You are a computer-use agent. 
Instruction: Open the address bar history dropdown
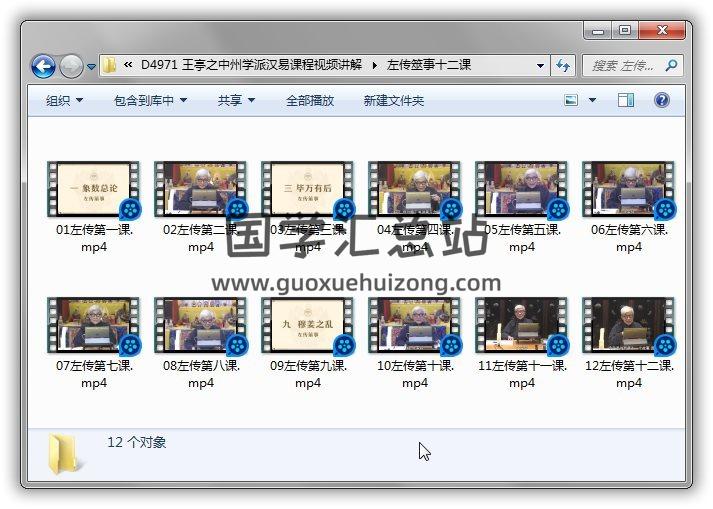[x=541, y=66]
